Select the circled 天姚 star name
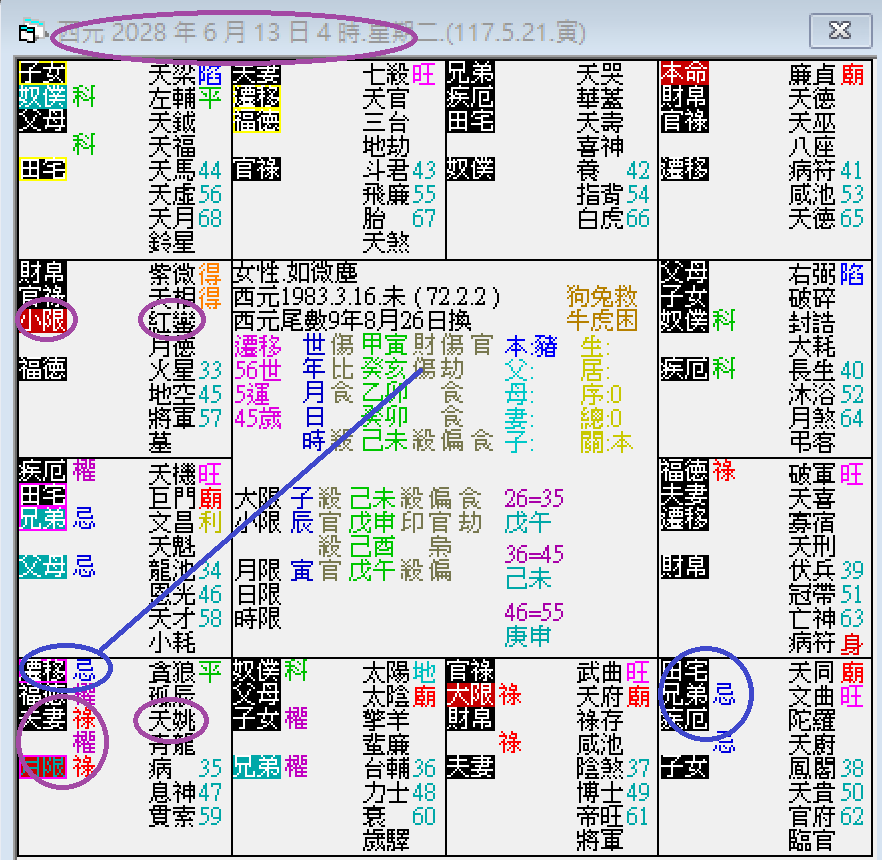882x860 pixels. pos(170,722)
